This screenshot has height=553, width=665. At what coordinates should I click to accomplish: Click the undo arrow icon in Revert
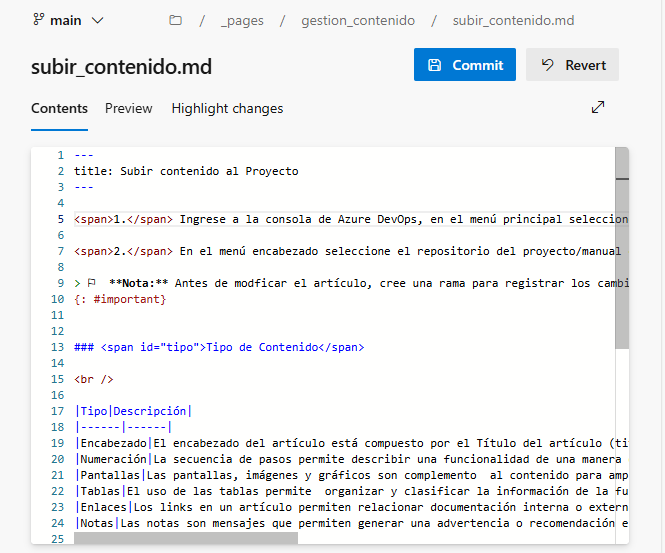point(548,65)
